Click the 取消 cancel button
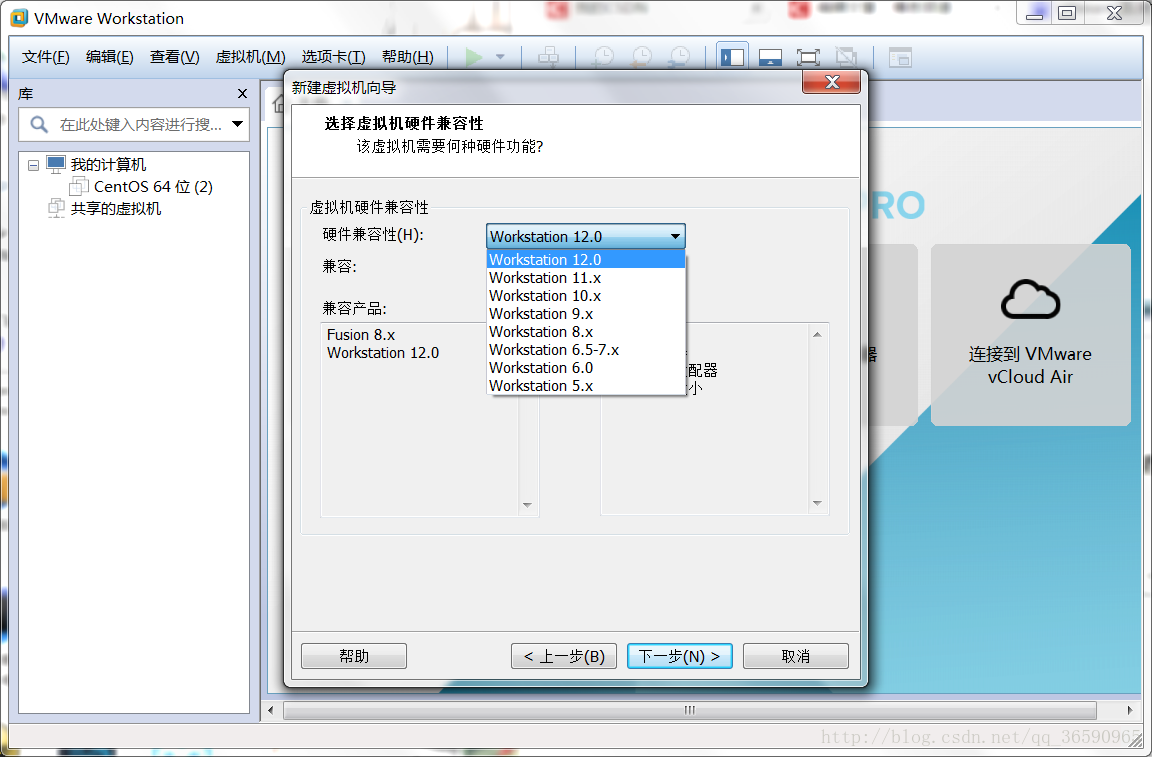1152x757 pixels. pos(796,656)
